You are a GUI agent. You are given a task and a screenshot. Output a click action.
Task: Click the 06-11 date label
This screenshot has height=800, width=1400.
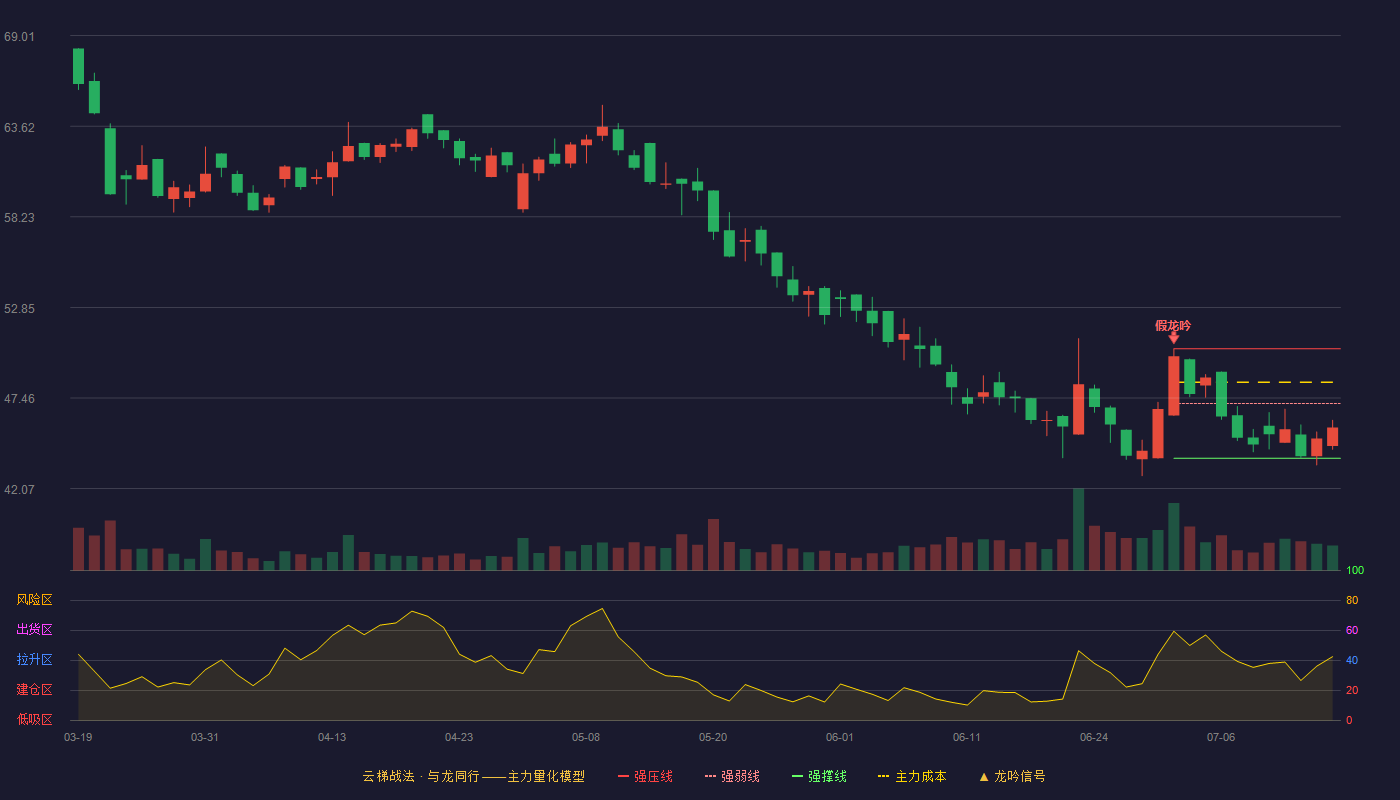point(967,737)
